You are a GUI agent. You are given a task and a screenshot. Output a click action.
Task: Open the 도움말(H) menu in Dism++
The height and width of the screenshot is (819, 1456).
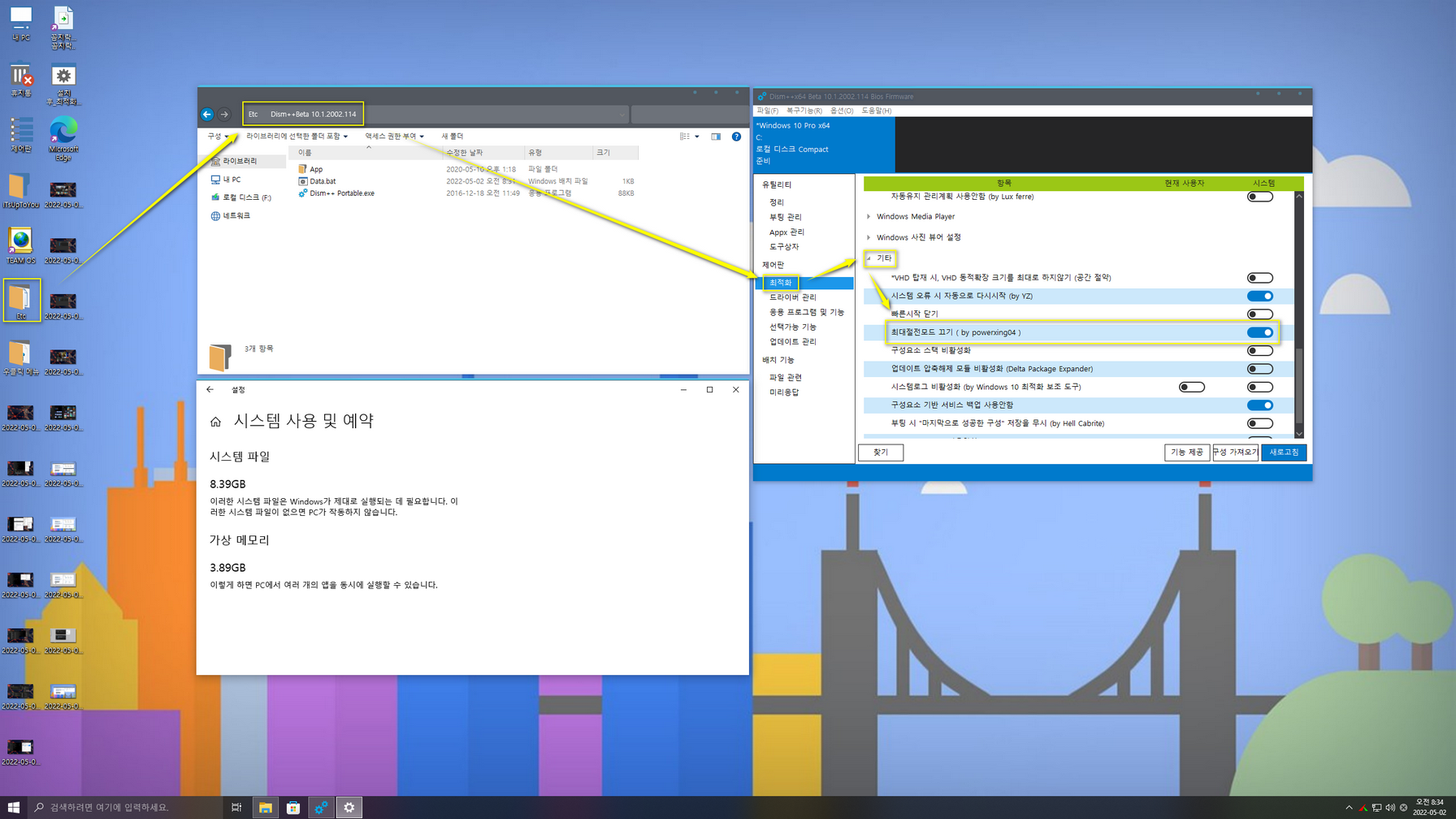pos(876,110)
